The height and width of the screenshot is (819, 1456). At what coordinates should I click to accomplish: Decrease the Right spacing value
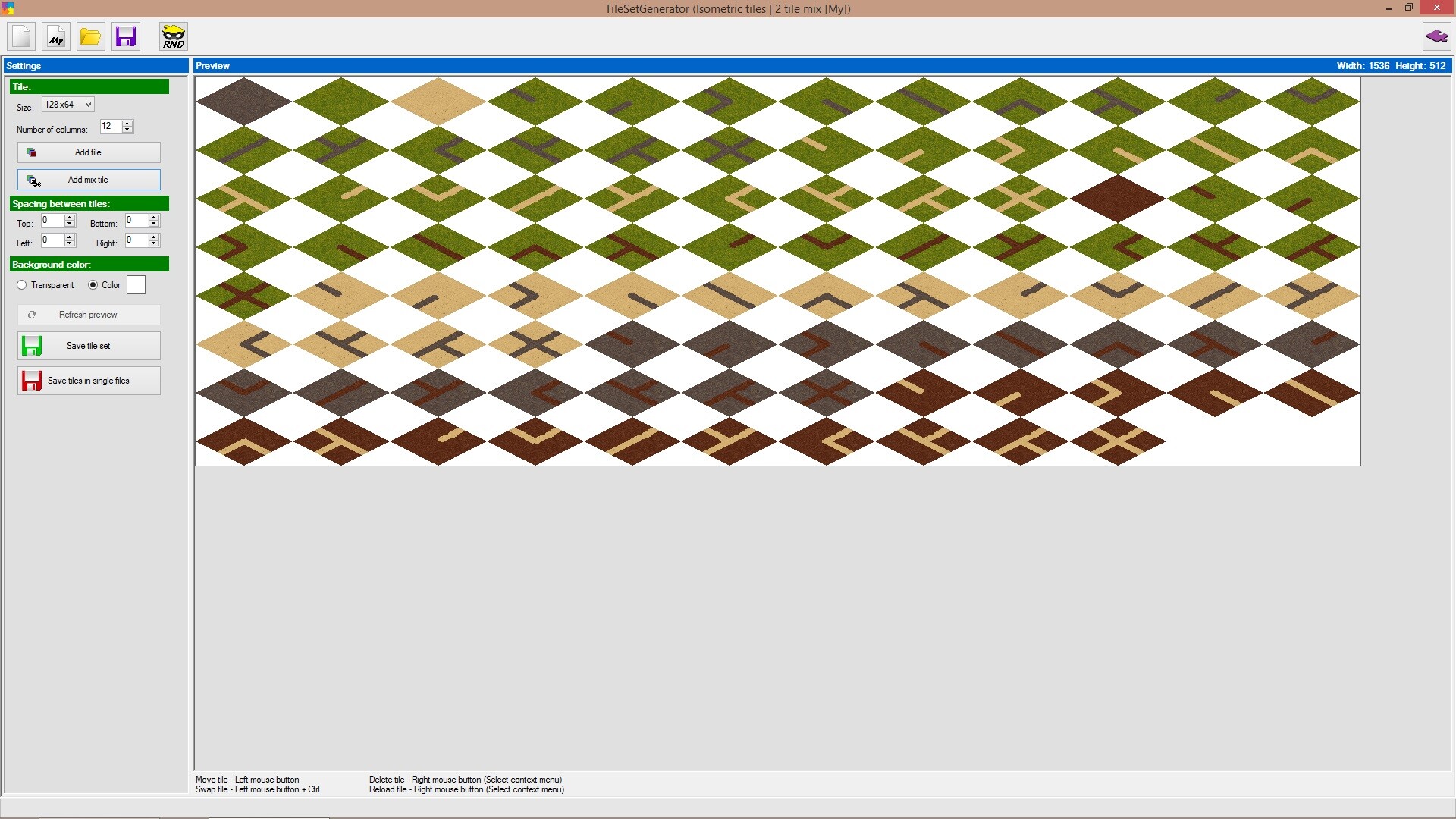coord(154,243)
